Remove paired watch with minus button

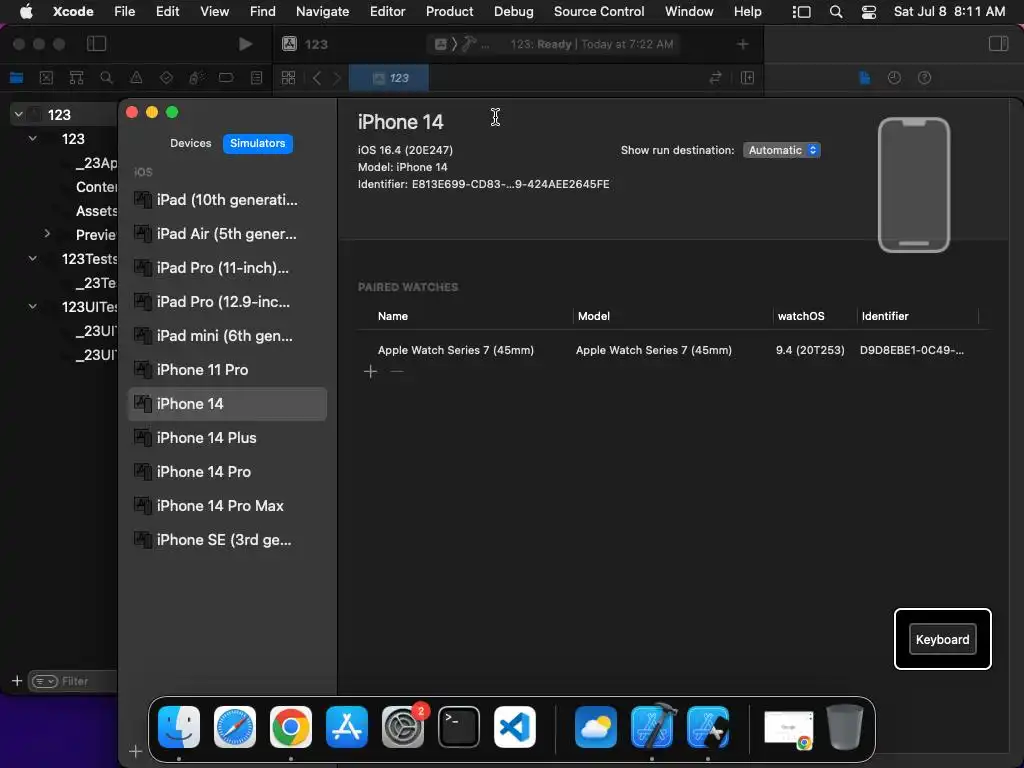tap(396, 372)
